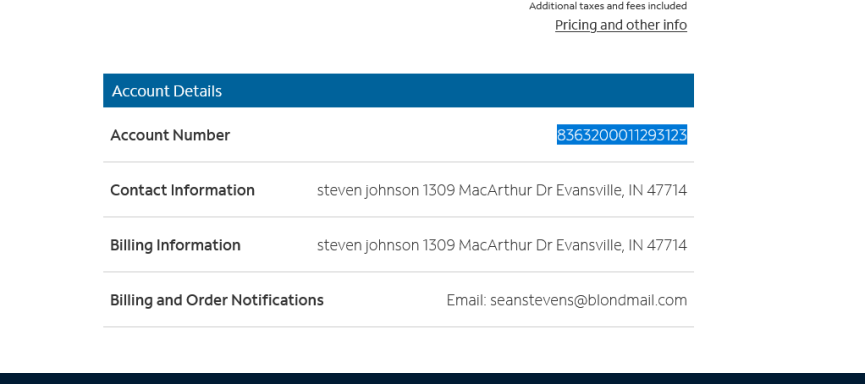Click the word Evansville in Contact Information
The height and width of the screenshot is (384, 865).
click(590, 190)
